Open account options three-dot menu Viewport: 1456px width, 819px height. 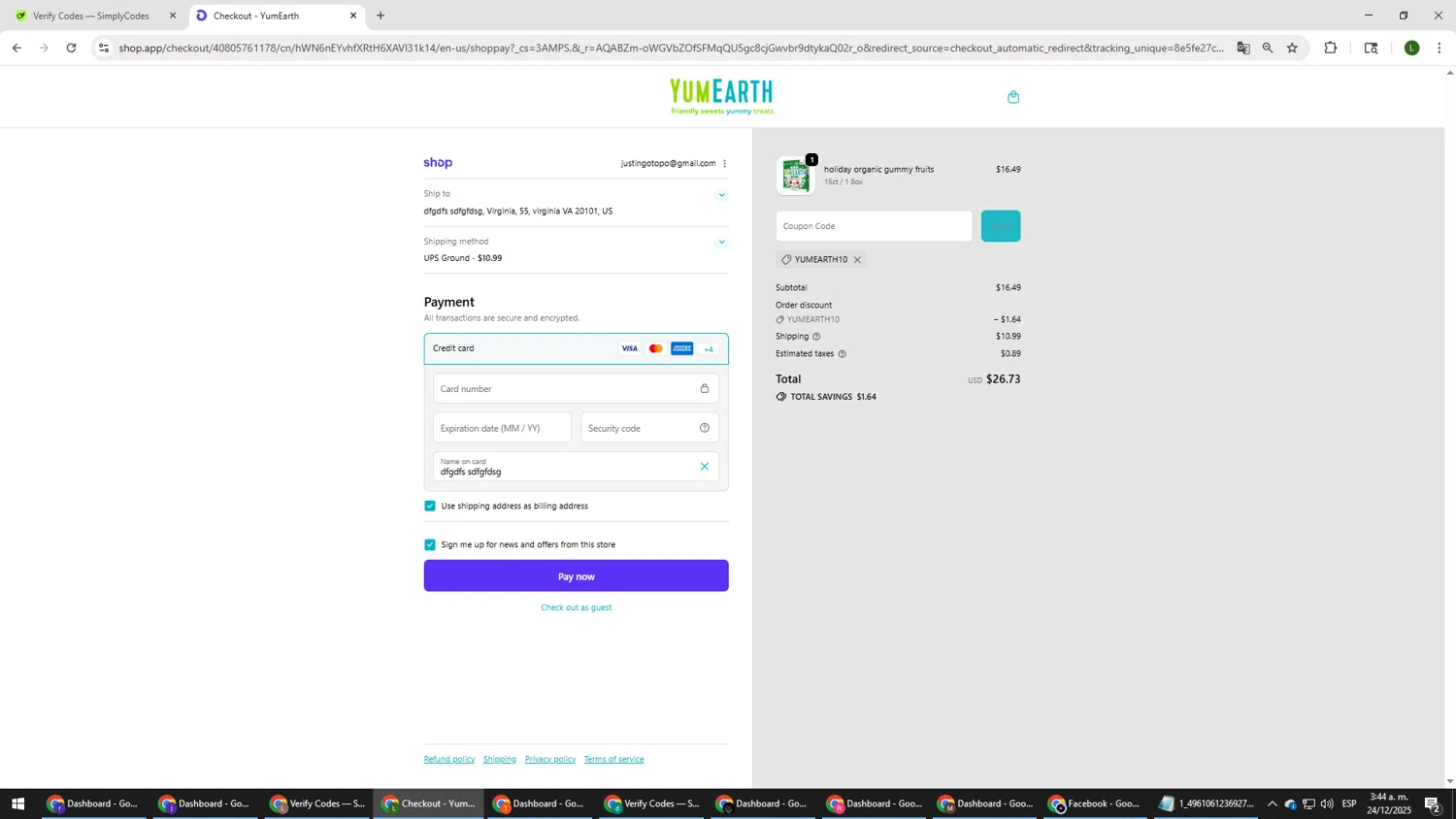pos(724,163)
